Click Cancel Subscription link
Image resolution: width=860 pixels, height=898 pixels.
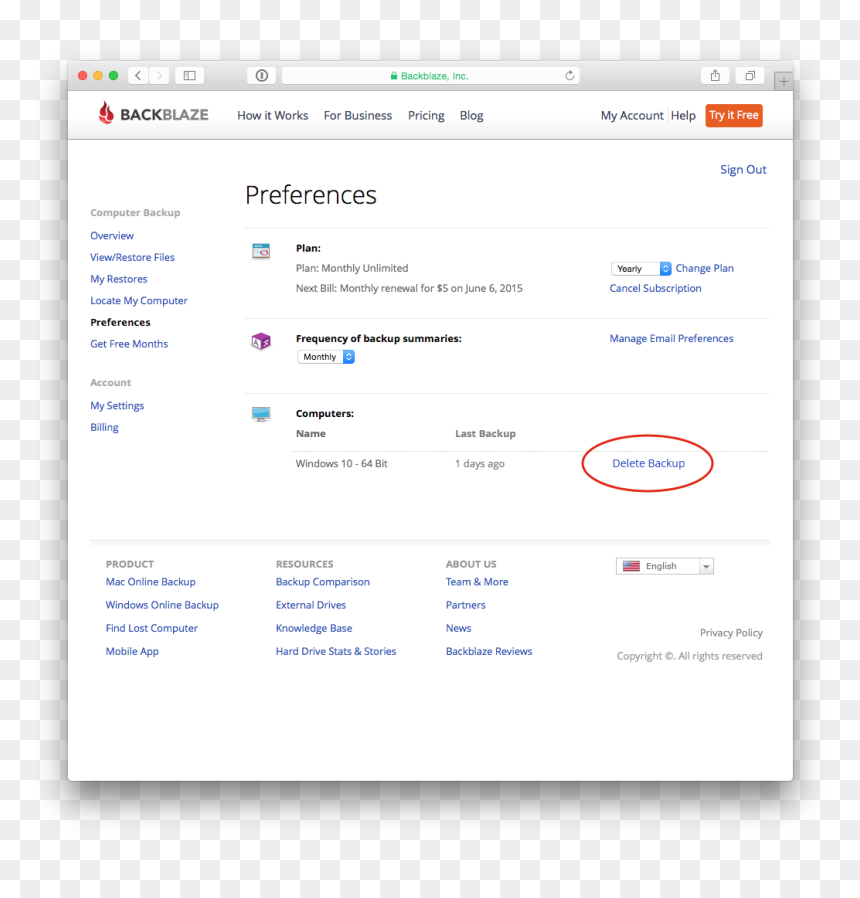tap(655, 288)
